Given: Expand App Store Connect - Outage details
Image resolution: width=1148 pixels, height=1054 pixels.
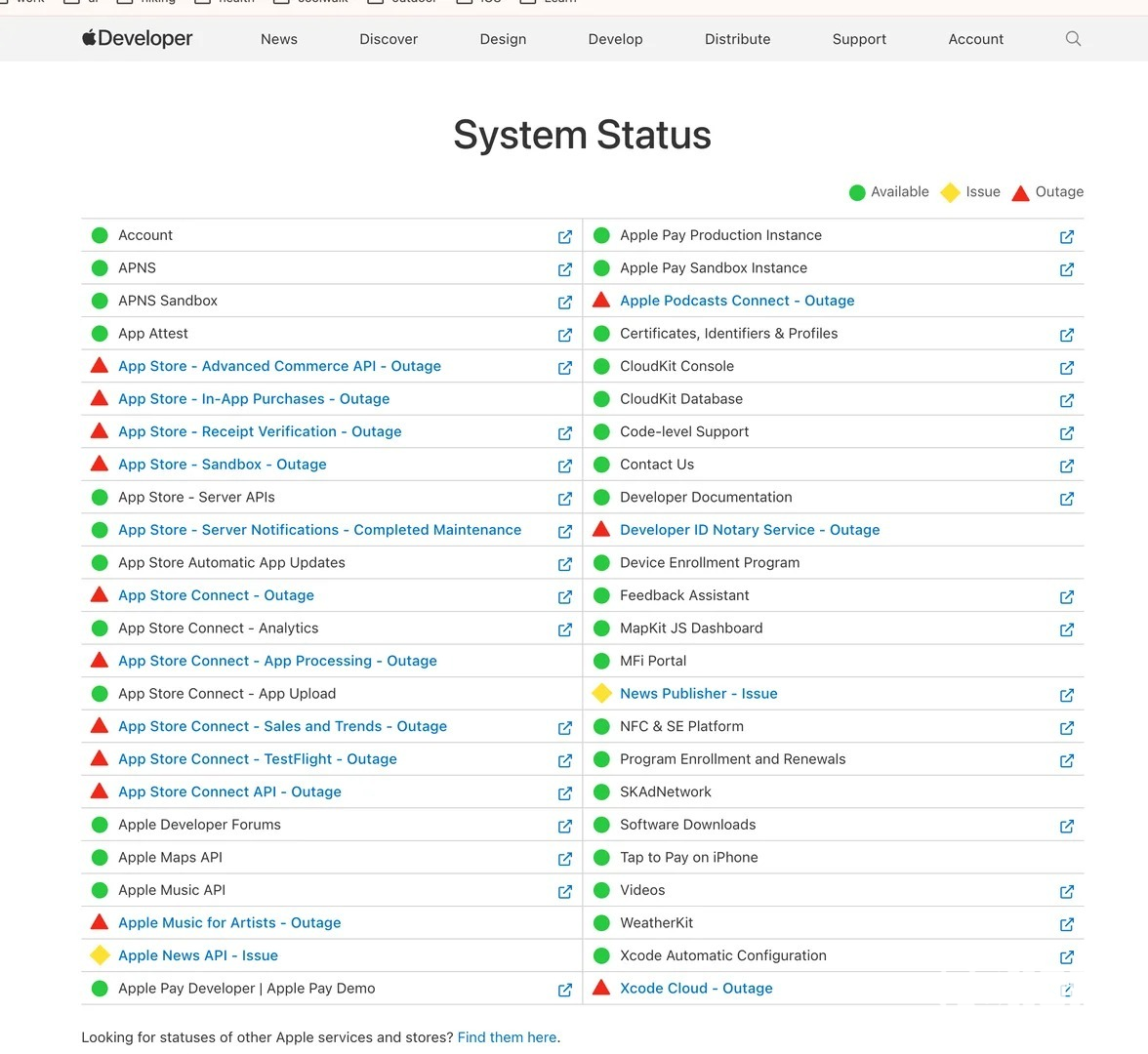Looking at the screenshot, I should tap(216, 595).
